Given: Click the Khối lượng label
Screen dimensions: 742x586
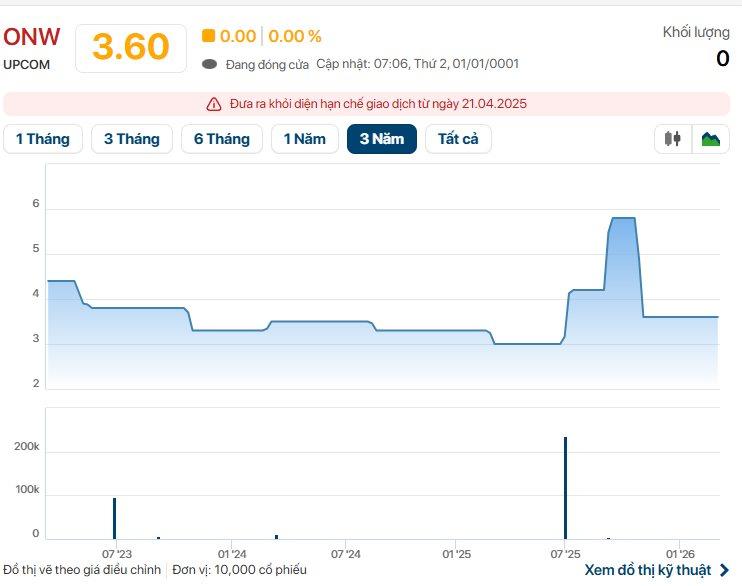Looking at the screenshot, I should click(696, 32).
